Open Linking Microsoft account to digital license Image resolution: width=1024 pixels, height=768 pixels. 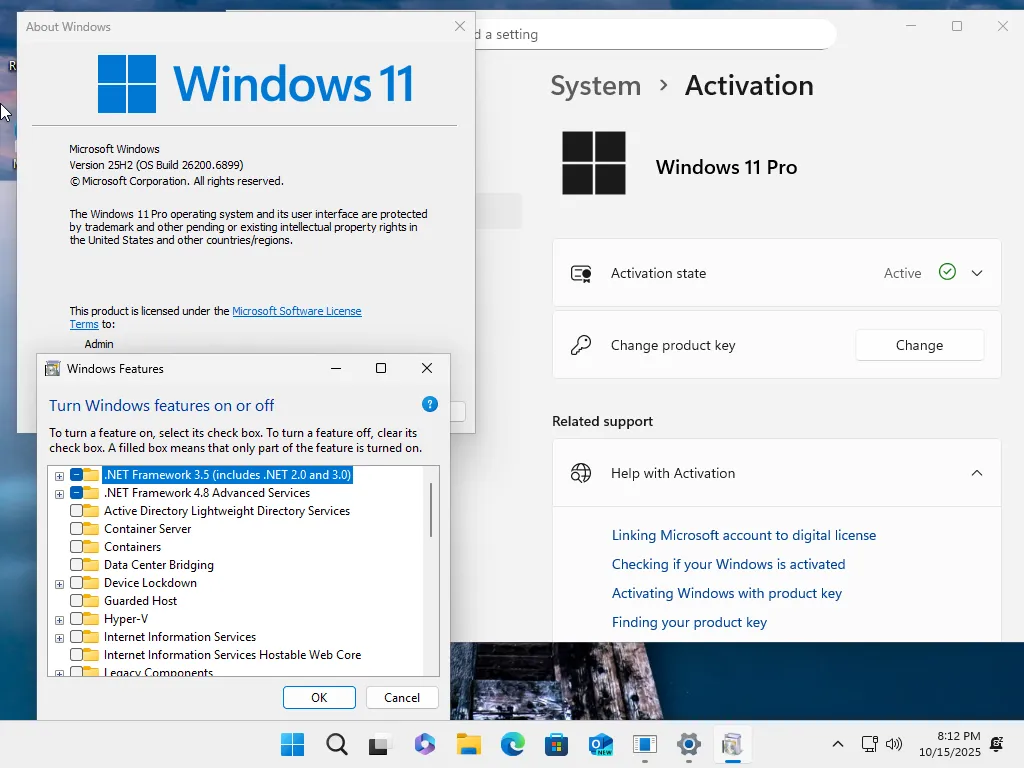744,535
